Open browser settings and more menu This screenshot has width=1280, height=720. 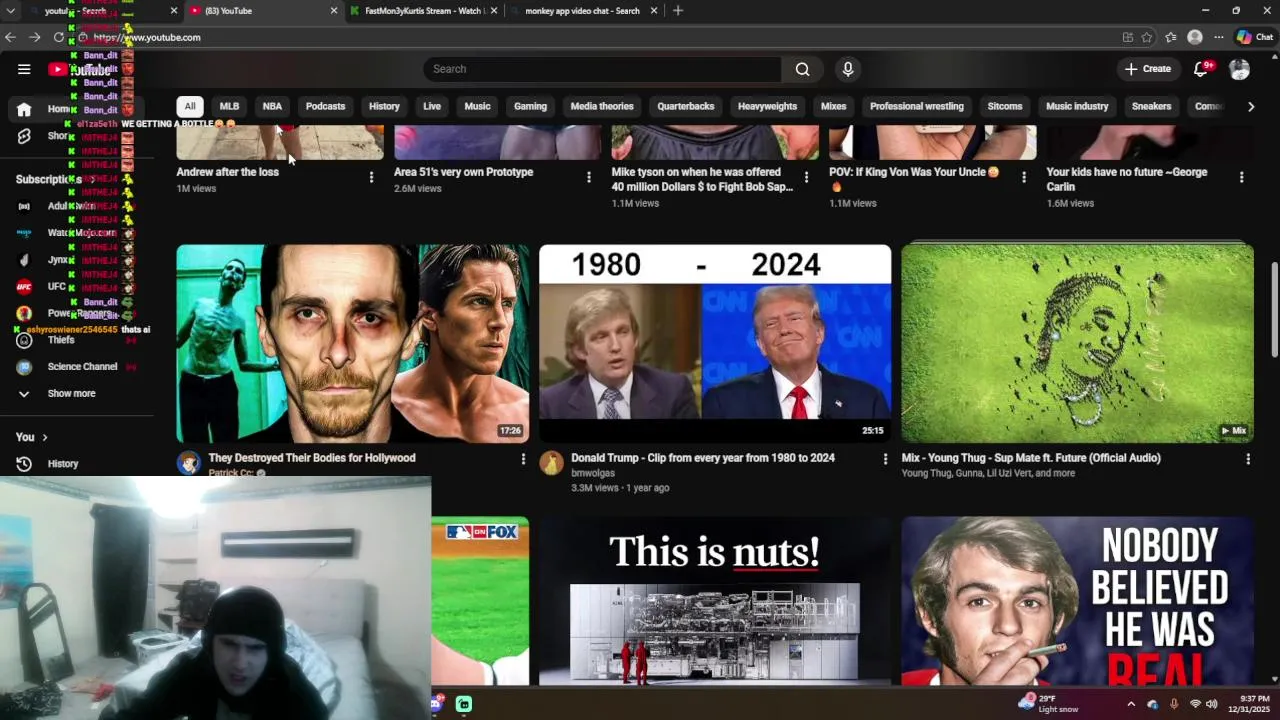(x=1218, y=37)
